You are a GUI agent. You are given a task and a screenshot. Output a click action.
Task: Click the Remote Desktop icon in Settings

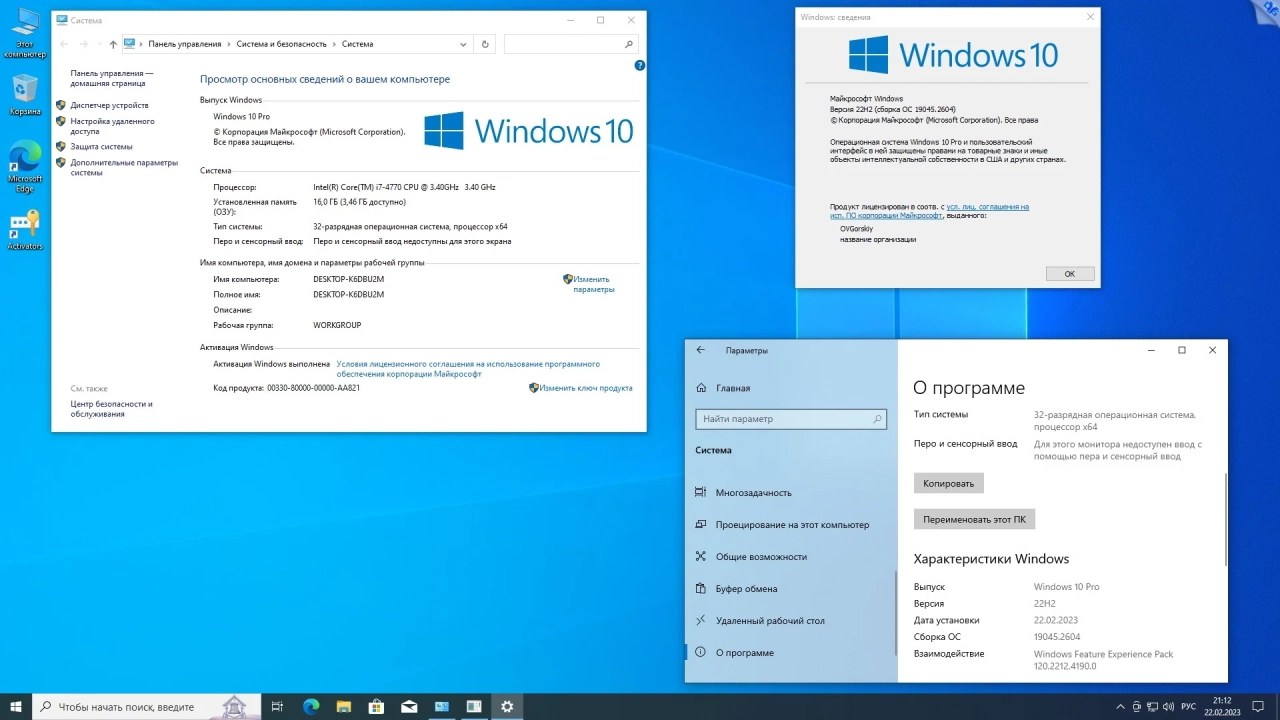coord(701,620)
